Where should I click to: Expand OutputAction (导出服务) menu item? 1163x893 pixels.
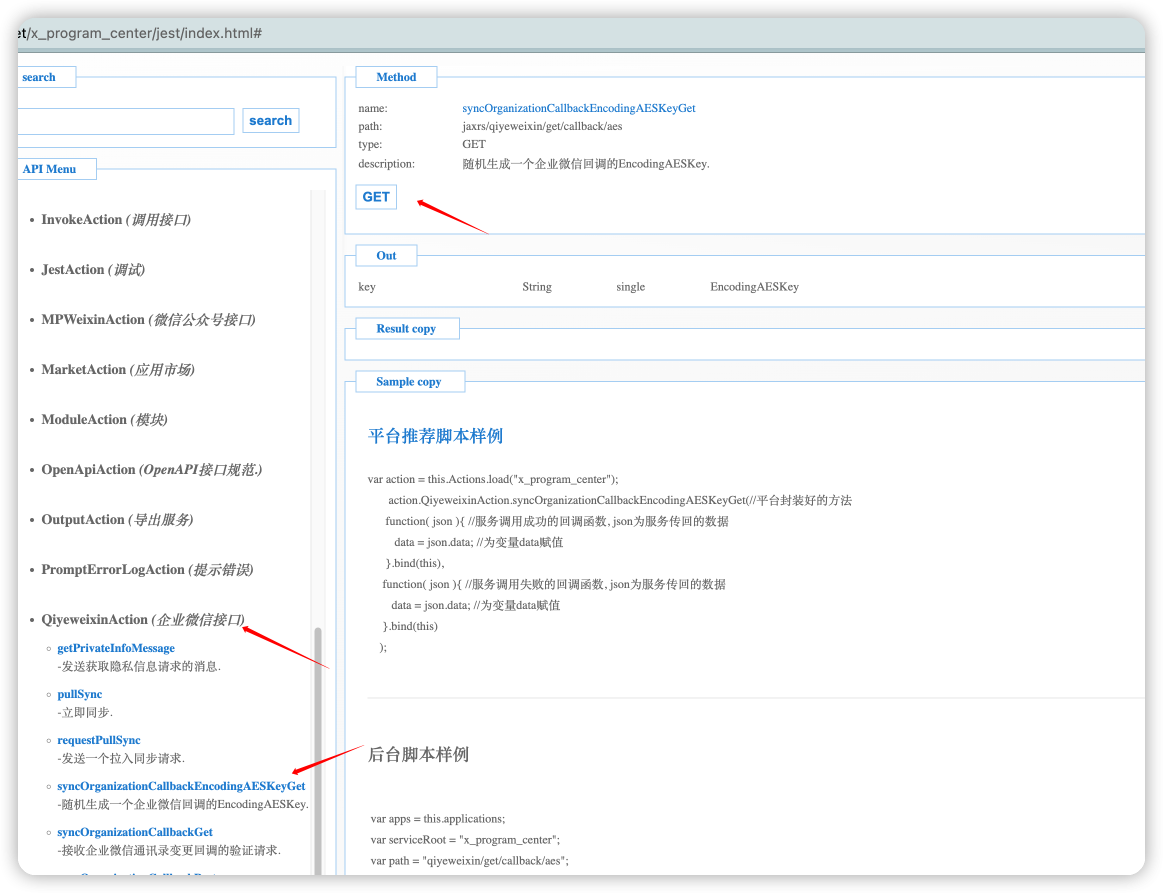117,520
